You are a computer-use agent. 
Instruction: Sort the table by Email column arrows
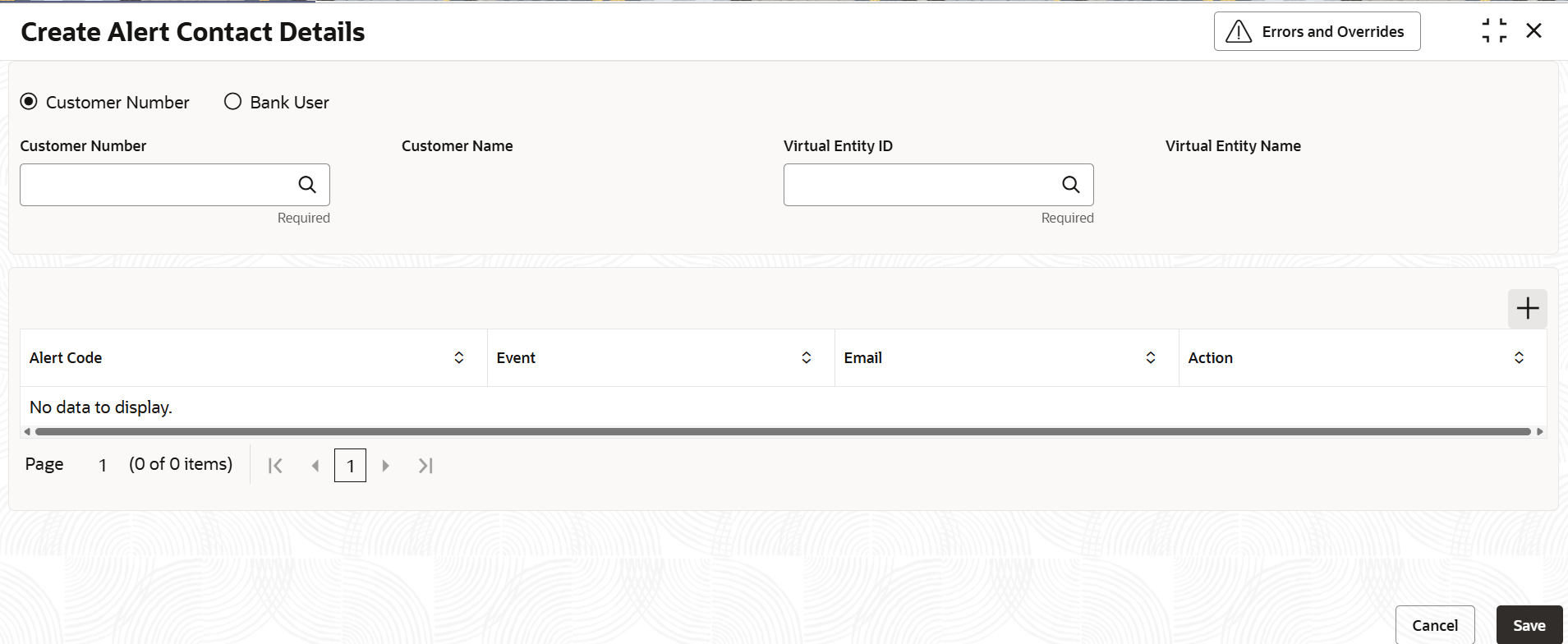click(x=1151, y=358)
